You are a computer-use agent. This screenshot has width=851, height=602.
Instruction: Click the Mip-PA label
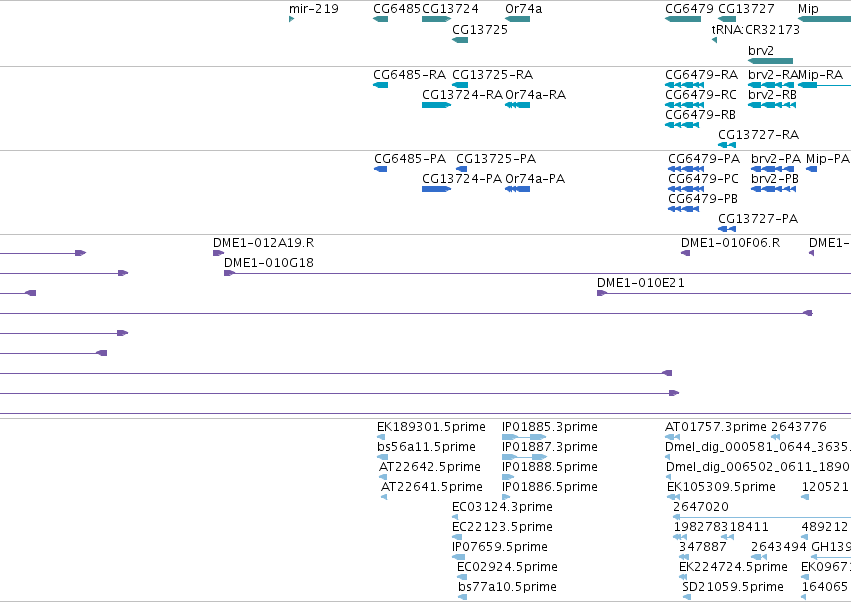828,159
